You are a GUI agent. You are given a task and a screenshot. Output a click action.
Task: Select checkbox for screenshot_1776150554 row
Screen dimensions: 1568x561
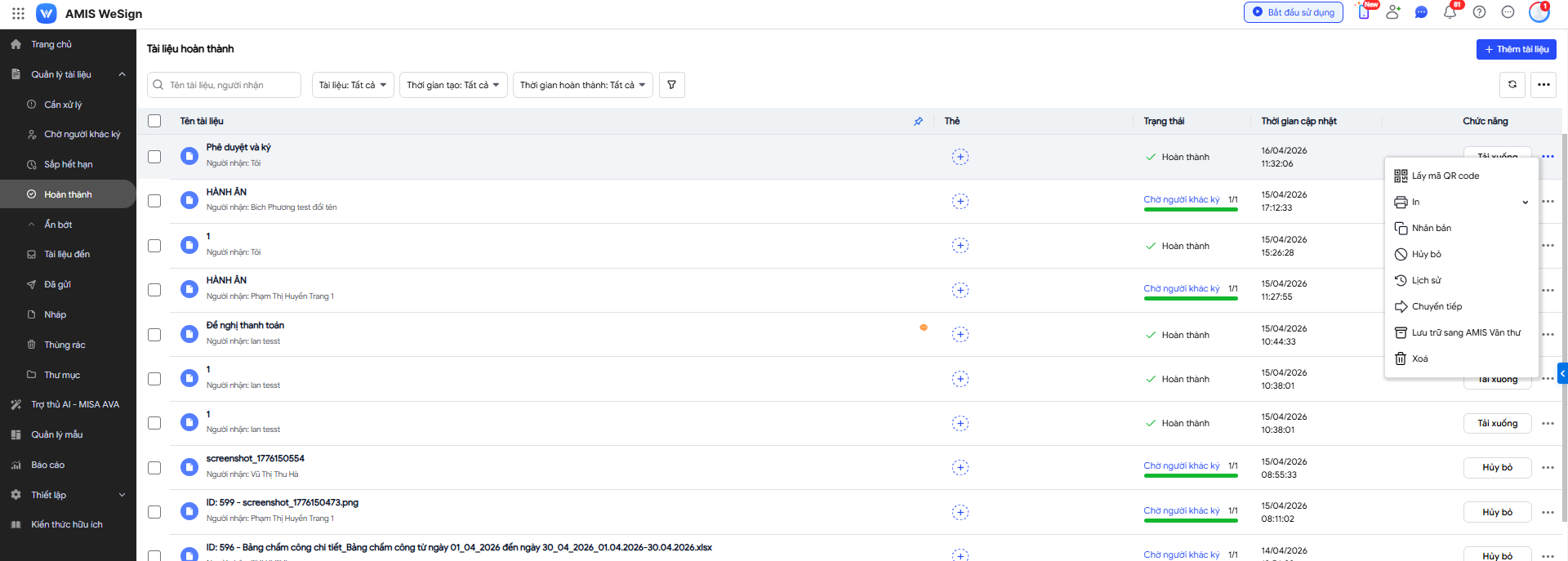(x=154, y=468)
